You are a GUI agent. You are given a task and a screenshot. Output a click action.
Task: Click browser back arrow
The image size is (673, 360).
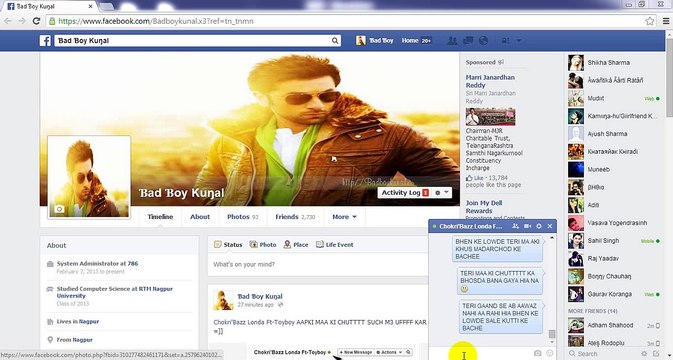click(8, 21)
